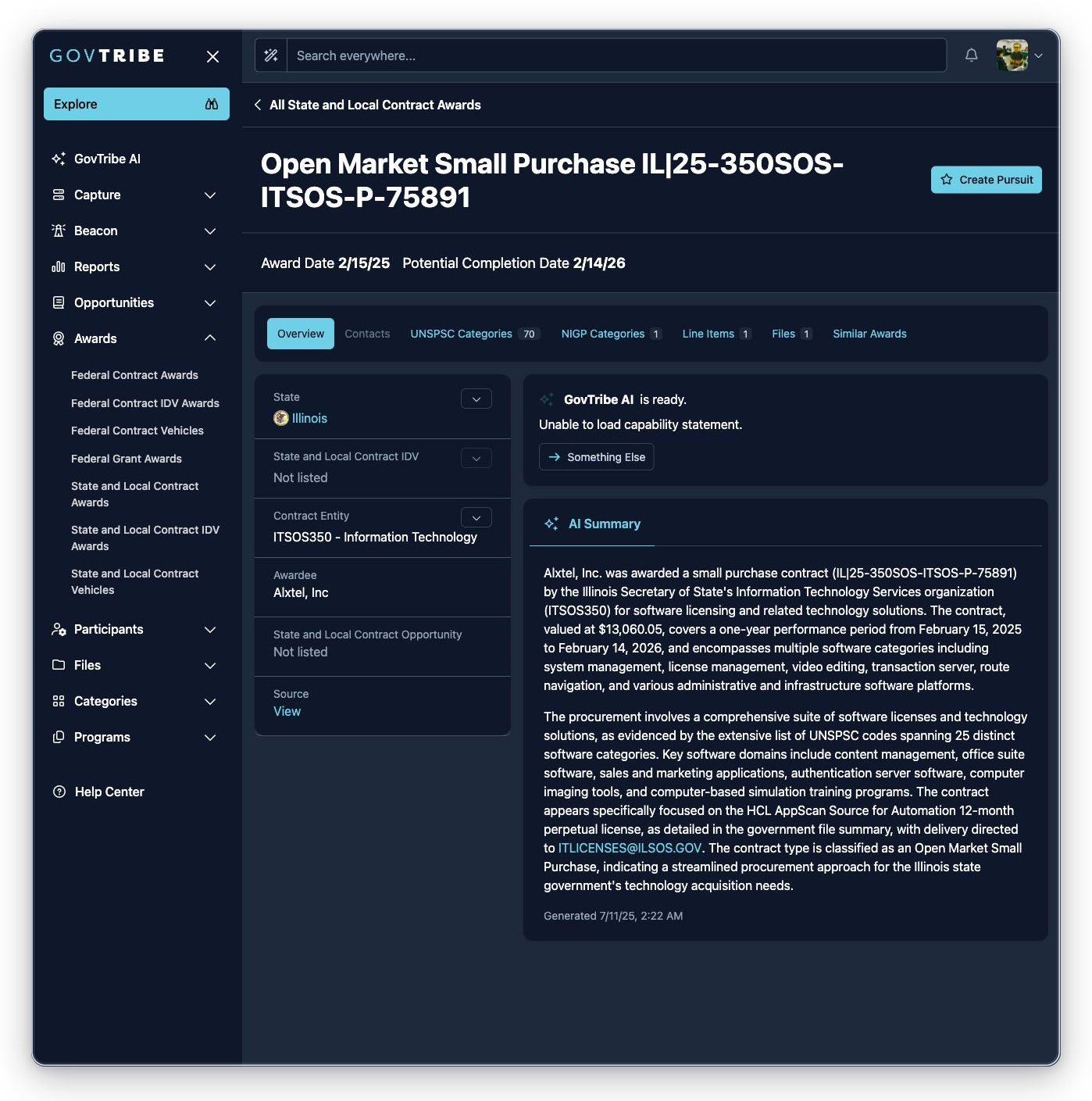Click the Something Else button
Viewport: 1092px width, 1101px height.
(x=597, y=457)
